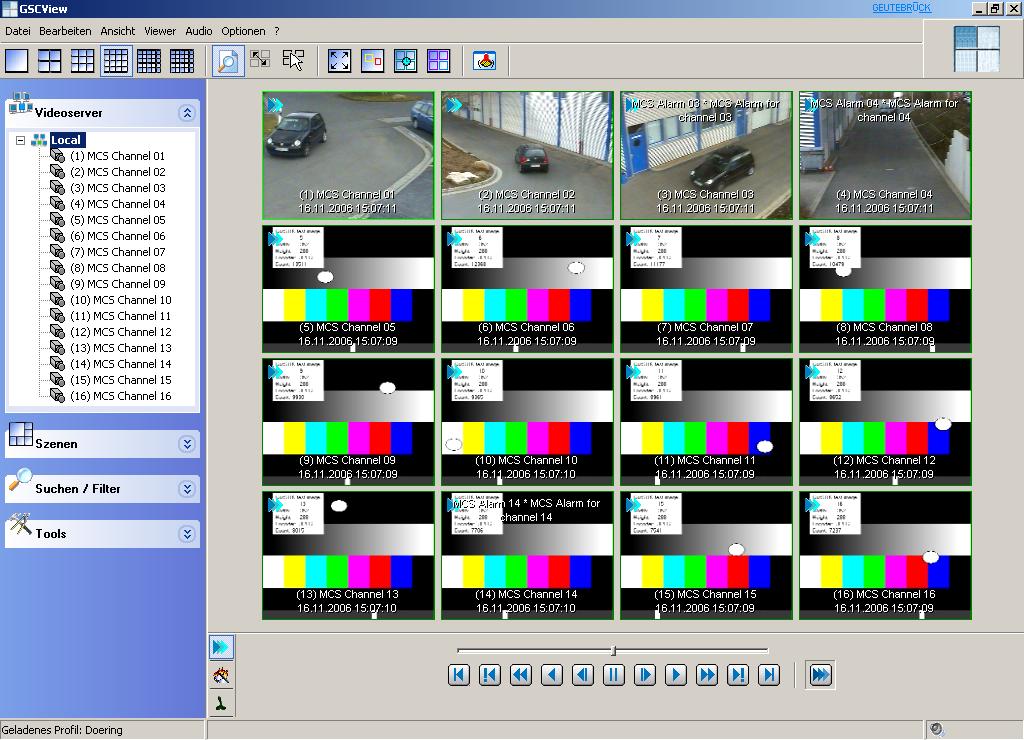Expand the Suchen / Filter panel
The width and height of the screenshot is (1024, 740).
(186, 489)
